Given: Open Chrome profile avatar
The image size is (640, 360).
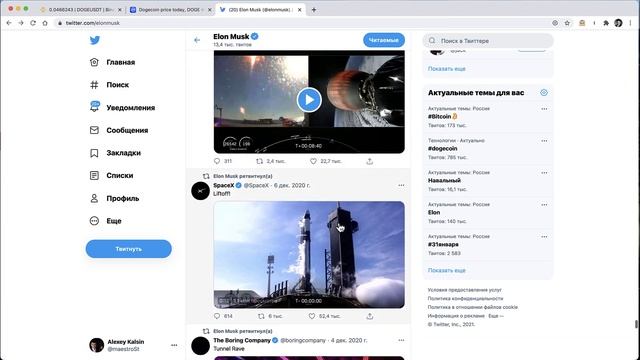Looking at the screenshot, I should pyautogui.click(x=618, y=23).
